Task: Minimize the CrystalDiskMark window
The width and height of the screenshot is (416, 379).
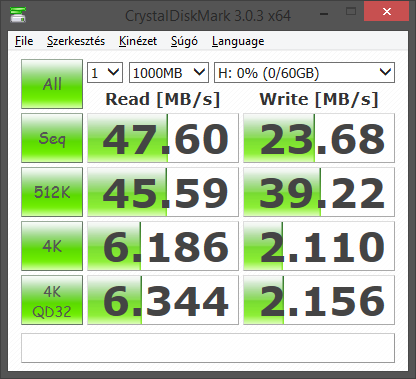Action: coord(324,13)
